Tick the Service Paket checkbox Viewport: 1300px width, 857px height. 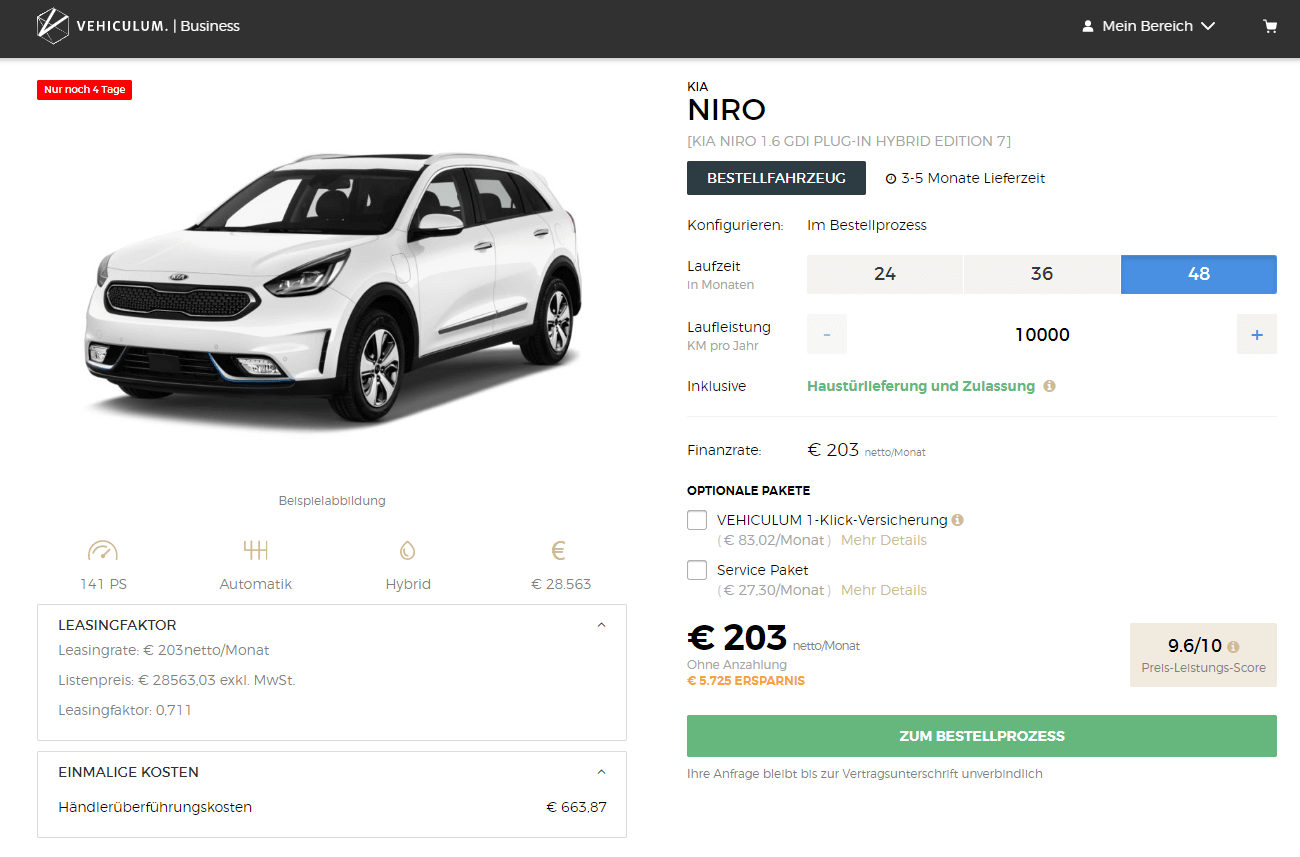pyautogui.click(x=697, y=570)
